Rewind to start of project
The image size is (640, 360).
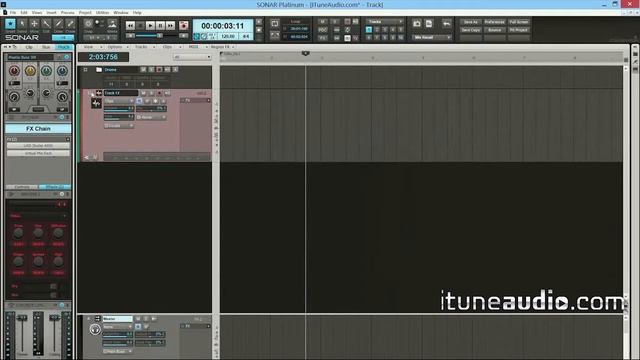pos(130,26)
